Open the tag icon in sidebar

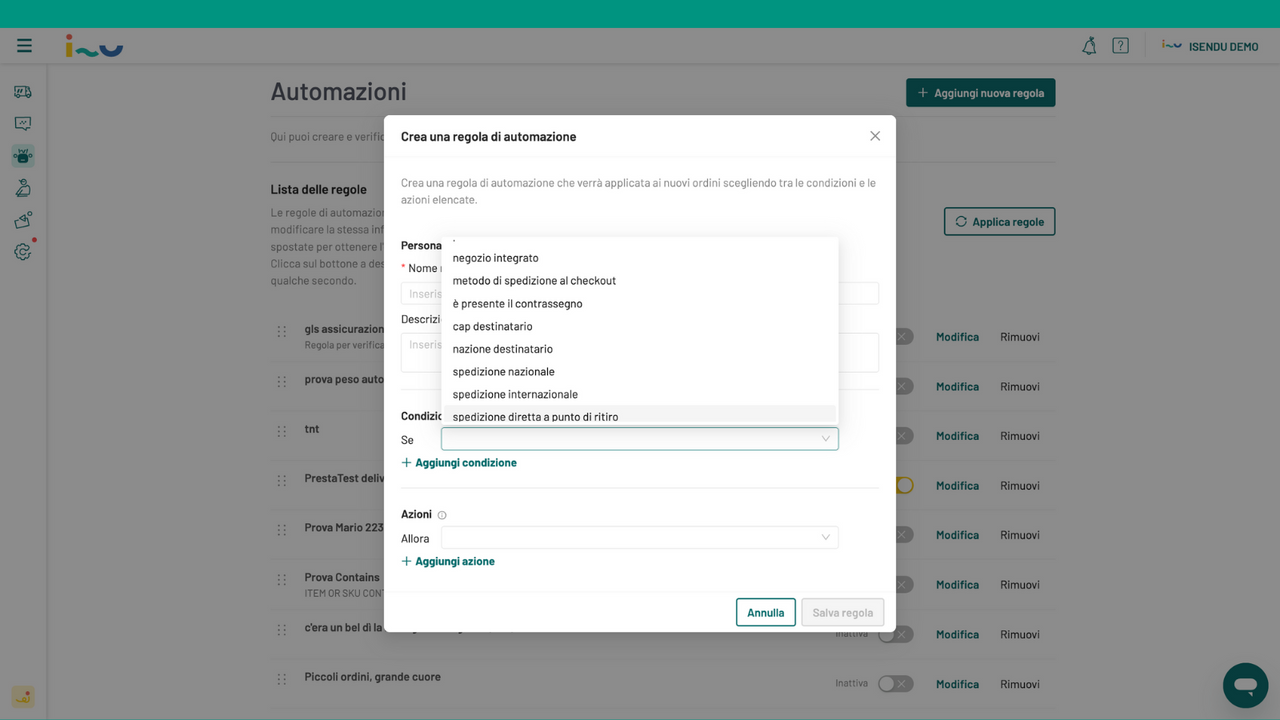(x=23, y=220)
